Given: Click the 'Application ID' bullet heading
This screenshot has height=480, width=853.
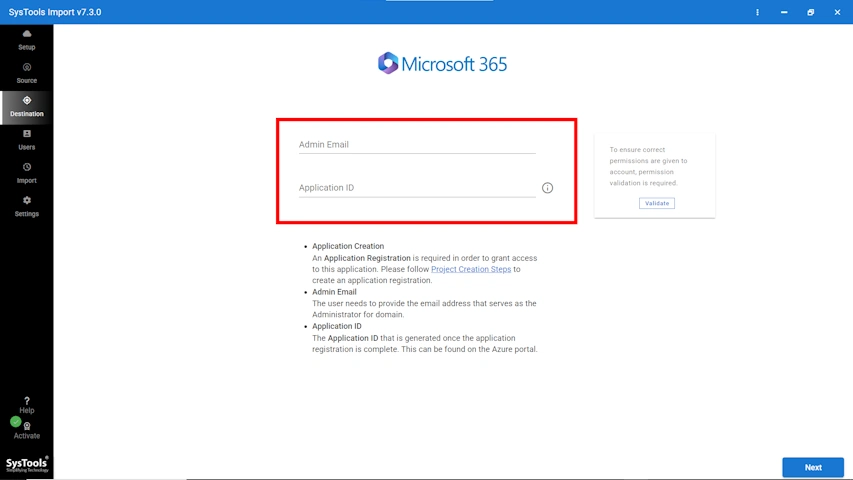Looking at the screenshot, I should [336, 326].
